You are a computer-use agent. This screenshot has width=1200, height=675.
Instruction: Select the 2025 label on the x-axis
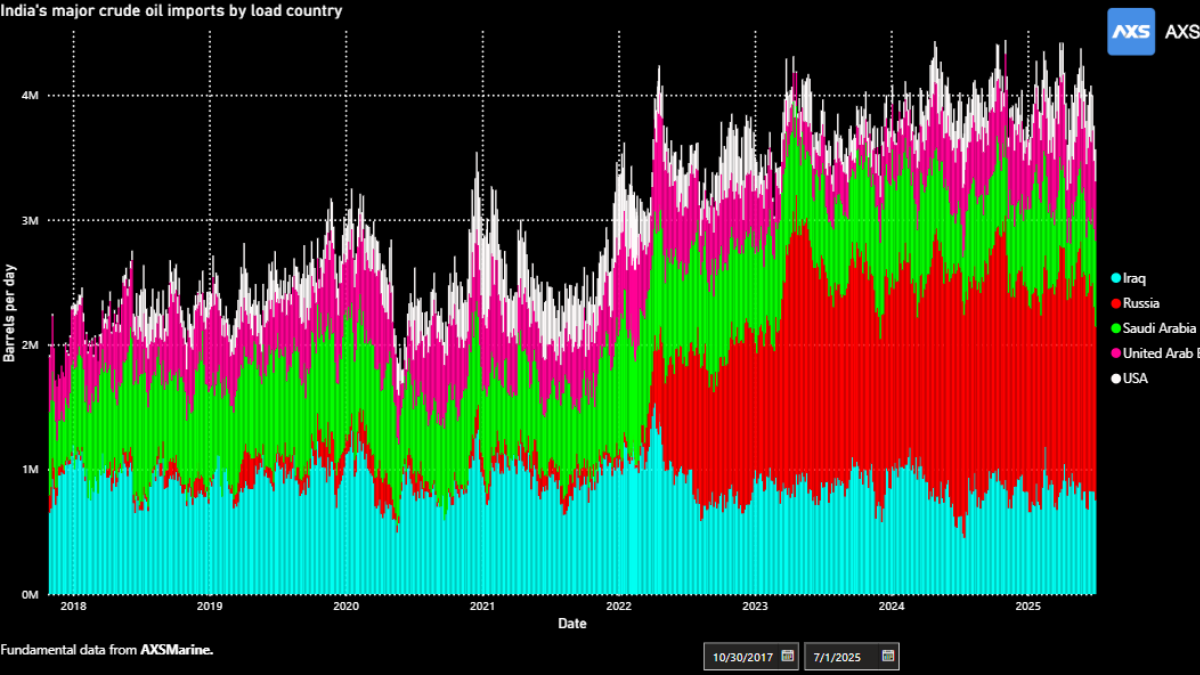(1028, 606)
